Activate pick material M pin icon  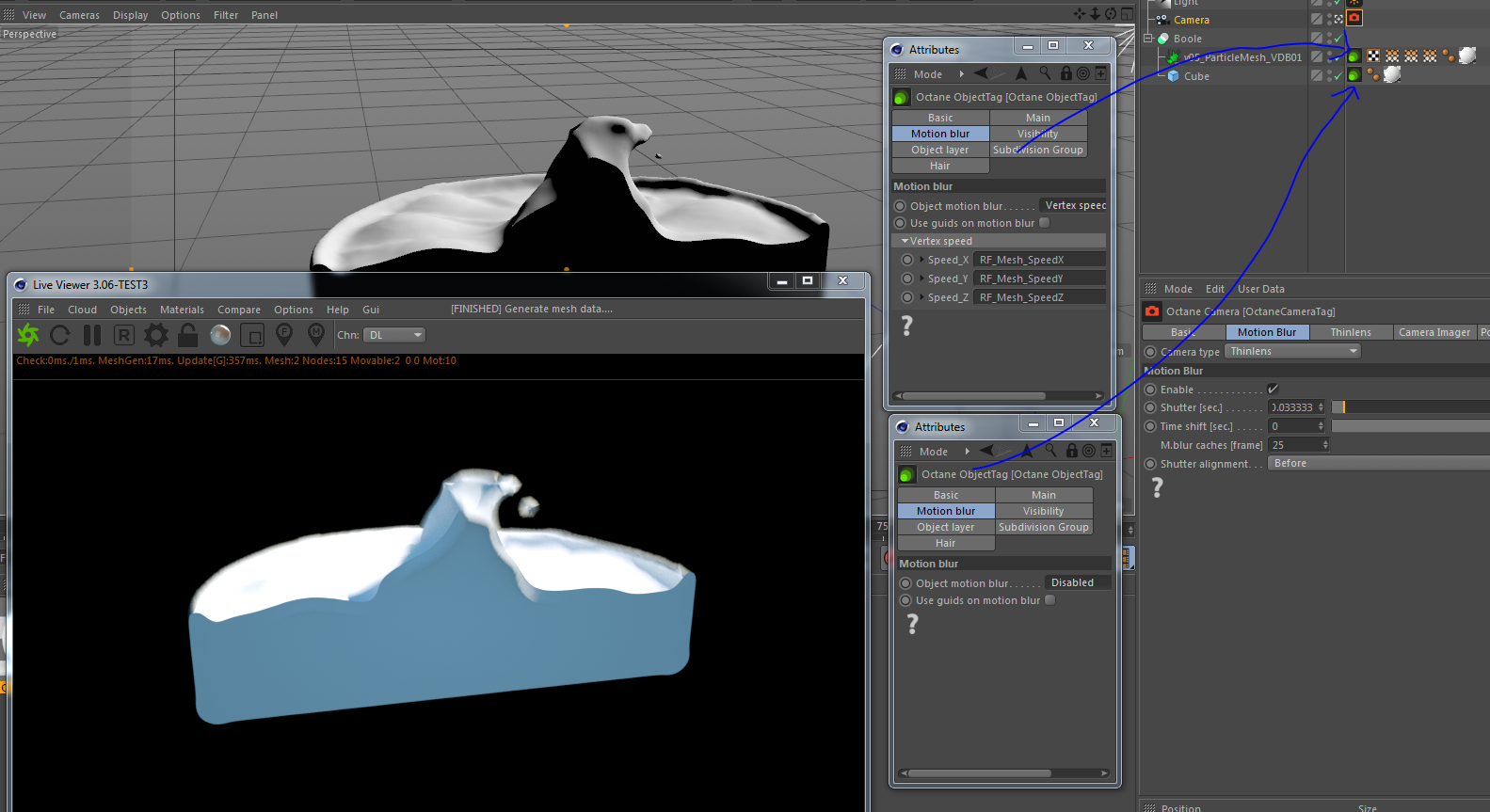(316, 335)
